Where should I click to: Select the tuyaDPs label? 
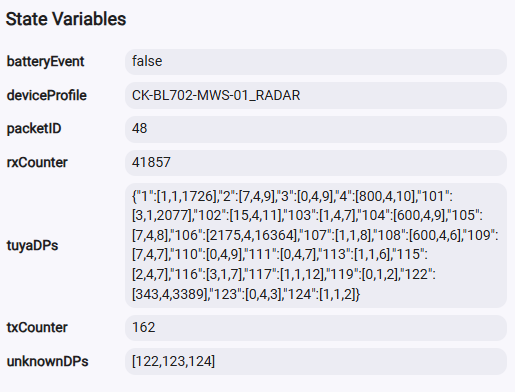[32, 246]
